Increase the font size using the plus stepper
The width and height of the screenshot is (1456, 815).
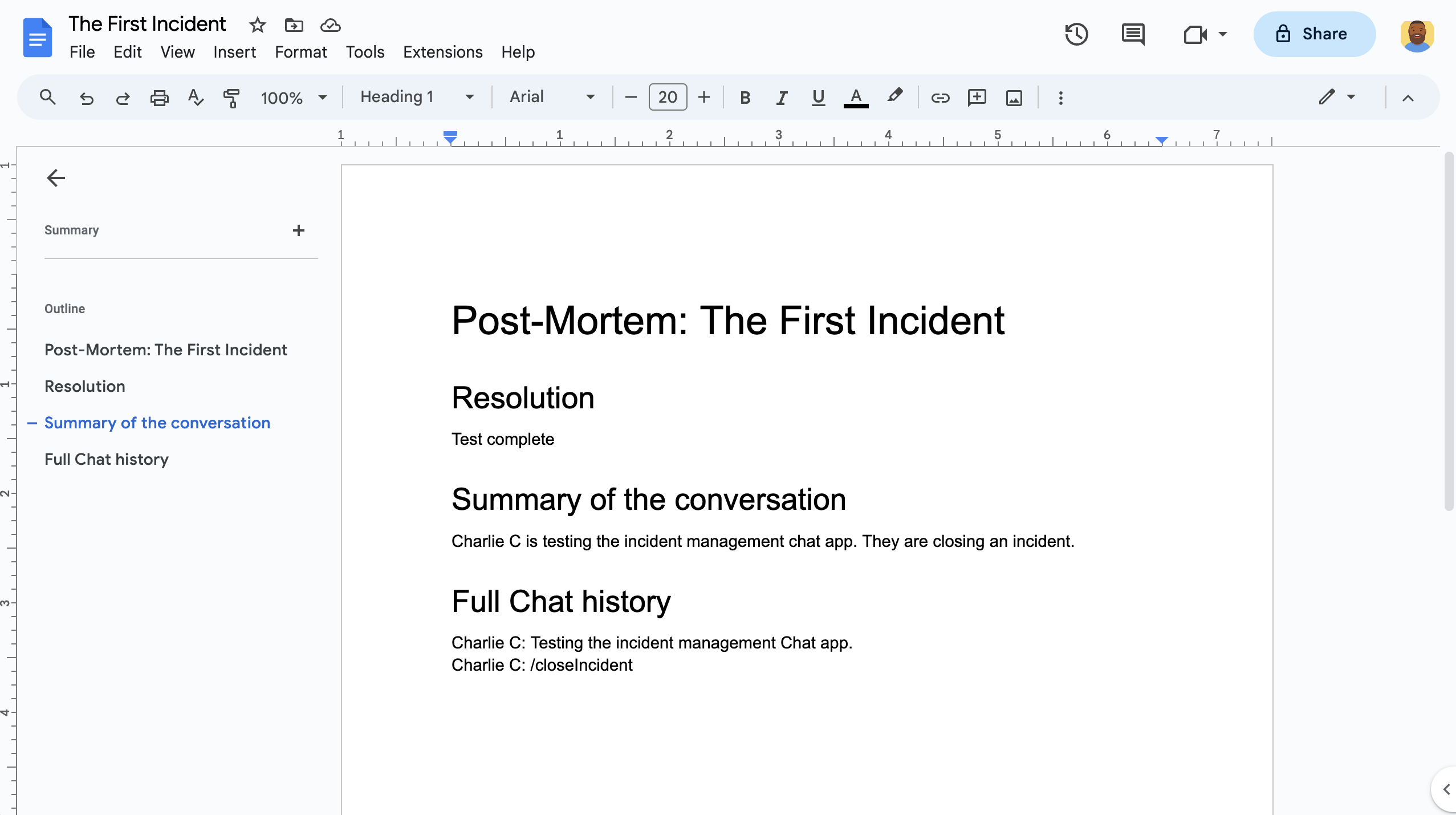(x=704, y=97)
